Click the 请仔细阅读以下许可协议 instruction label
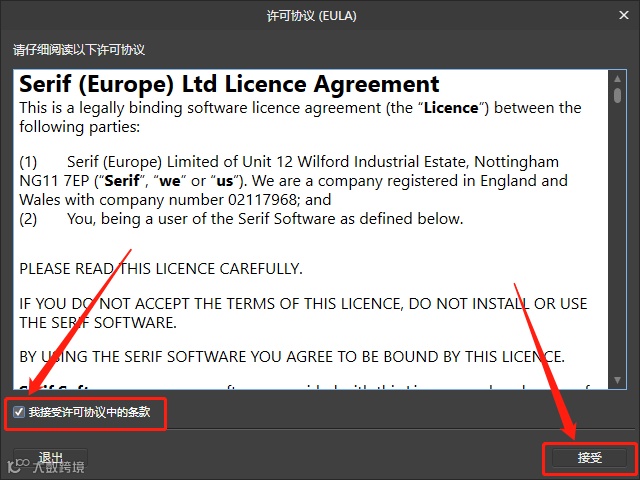The image size is (640, 480). coord(79,50)
